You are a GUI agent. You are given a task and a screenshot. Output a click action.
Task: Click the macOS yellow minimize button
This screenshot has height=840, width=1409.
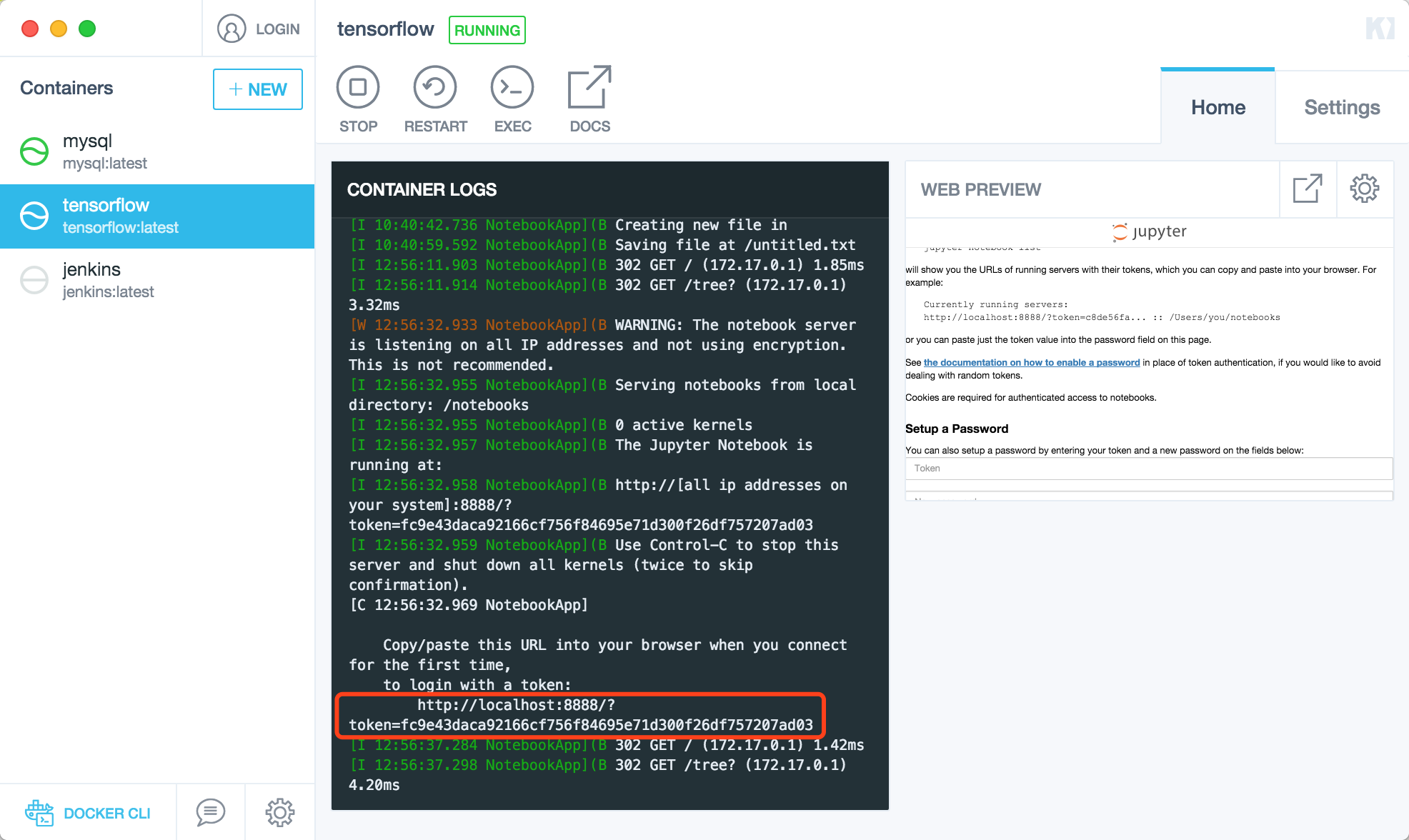(59, 29)
